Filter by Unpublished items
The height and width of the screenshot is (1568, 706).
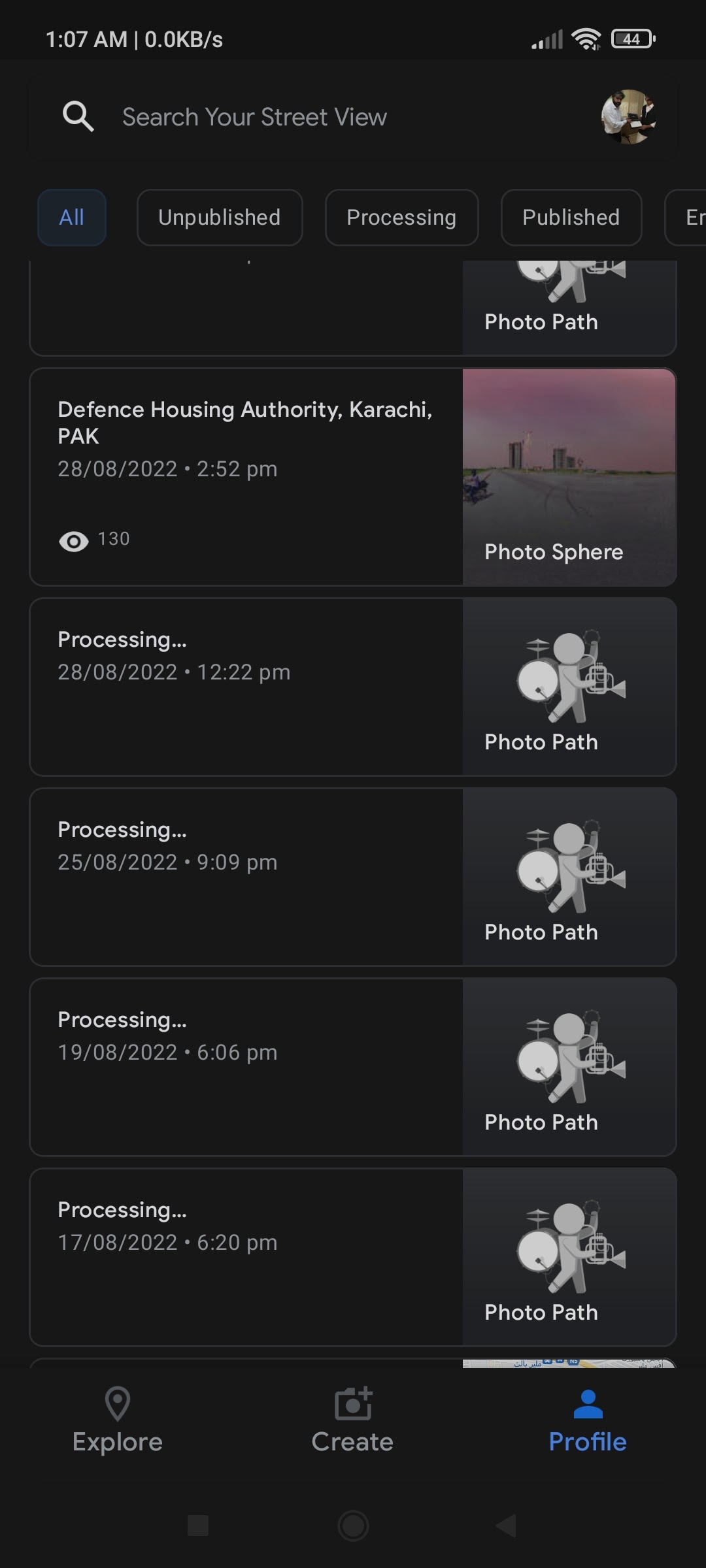(x=220, y=218)
